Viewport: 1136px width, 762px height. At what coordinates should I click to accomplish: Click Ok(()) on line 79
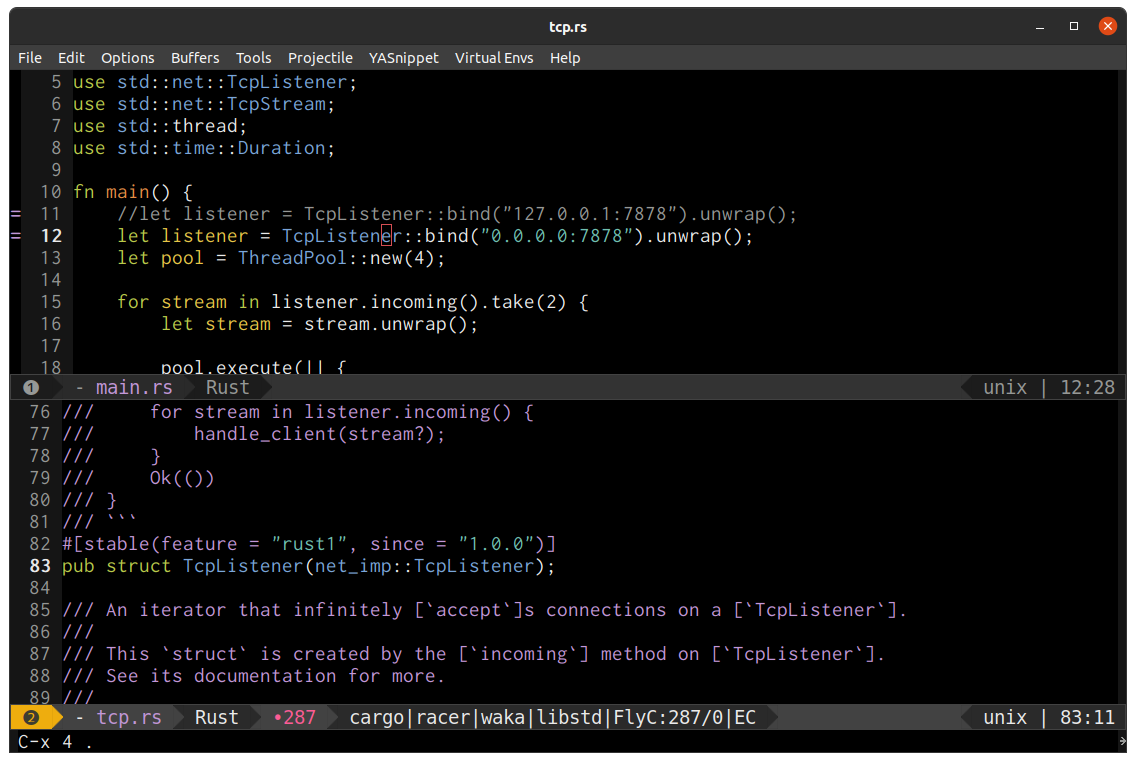(x=183, y=478)
